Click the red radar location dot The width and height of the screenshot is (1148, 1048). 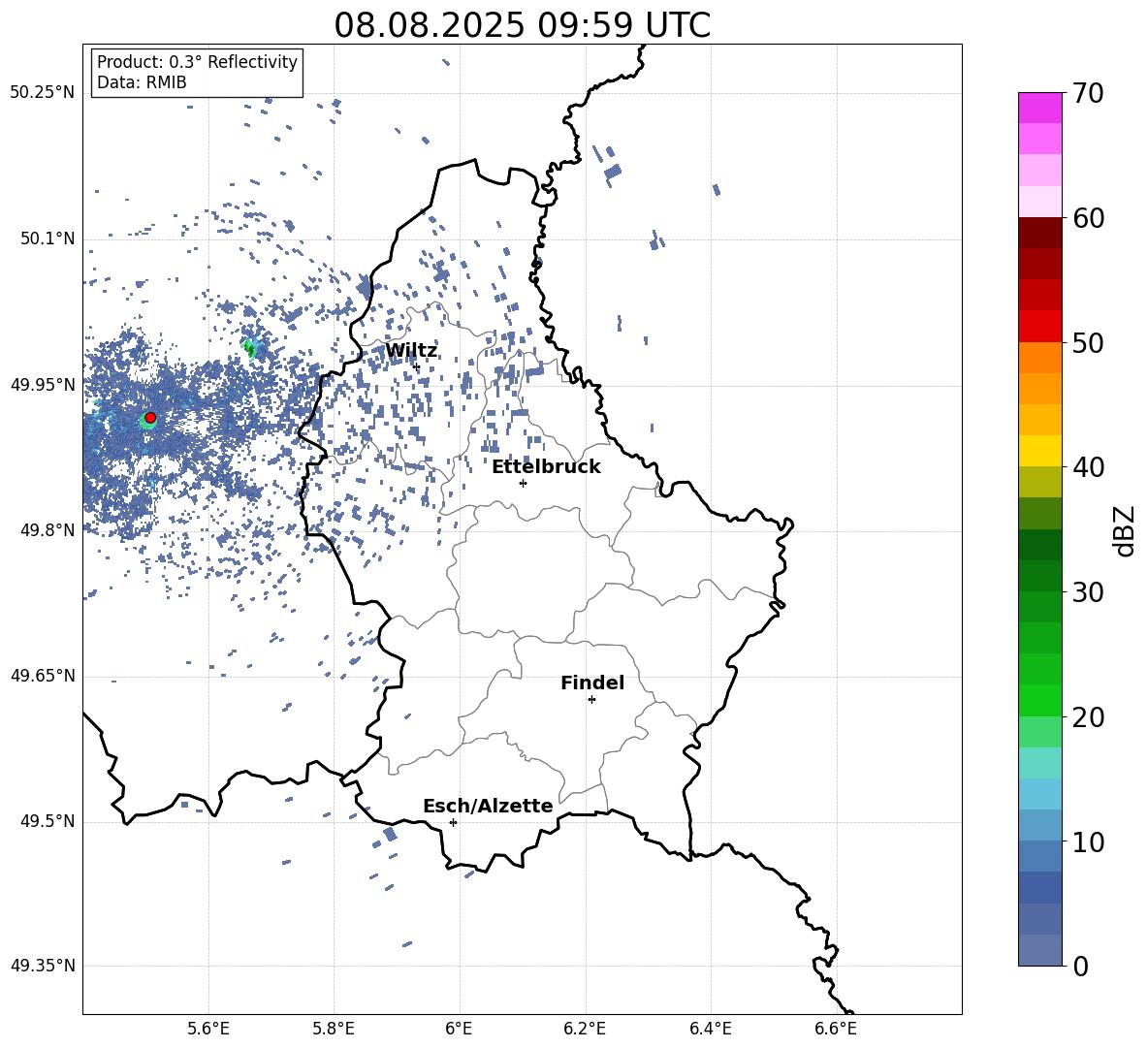coord(150,418)
